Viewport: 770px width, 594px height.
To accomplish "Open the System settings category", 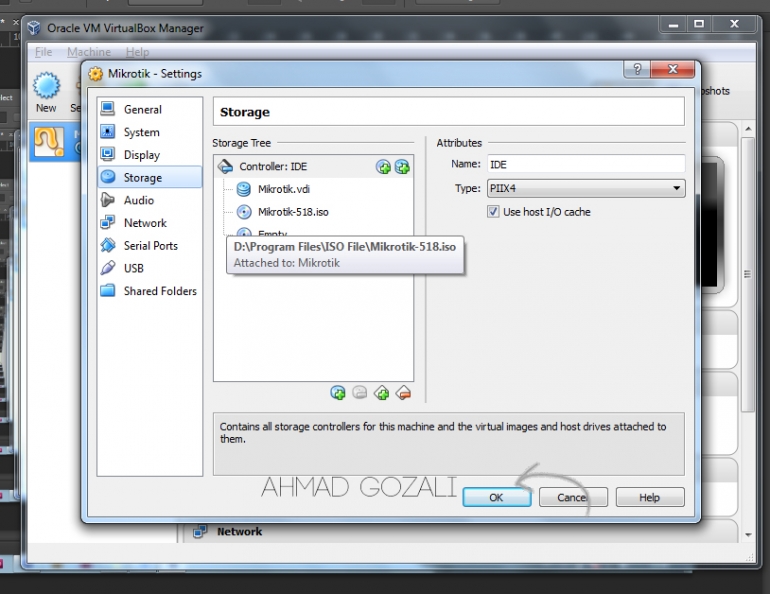I will [x=141, y=132].
